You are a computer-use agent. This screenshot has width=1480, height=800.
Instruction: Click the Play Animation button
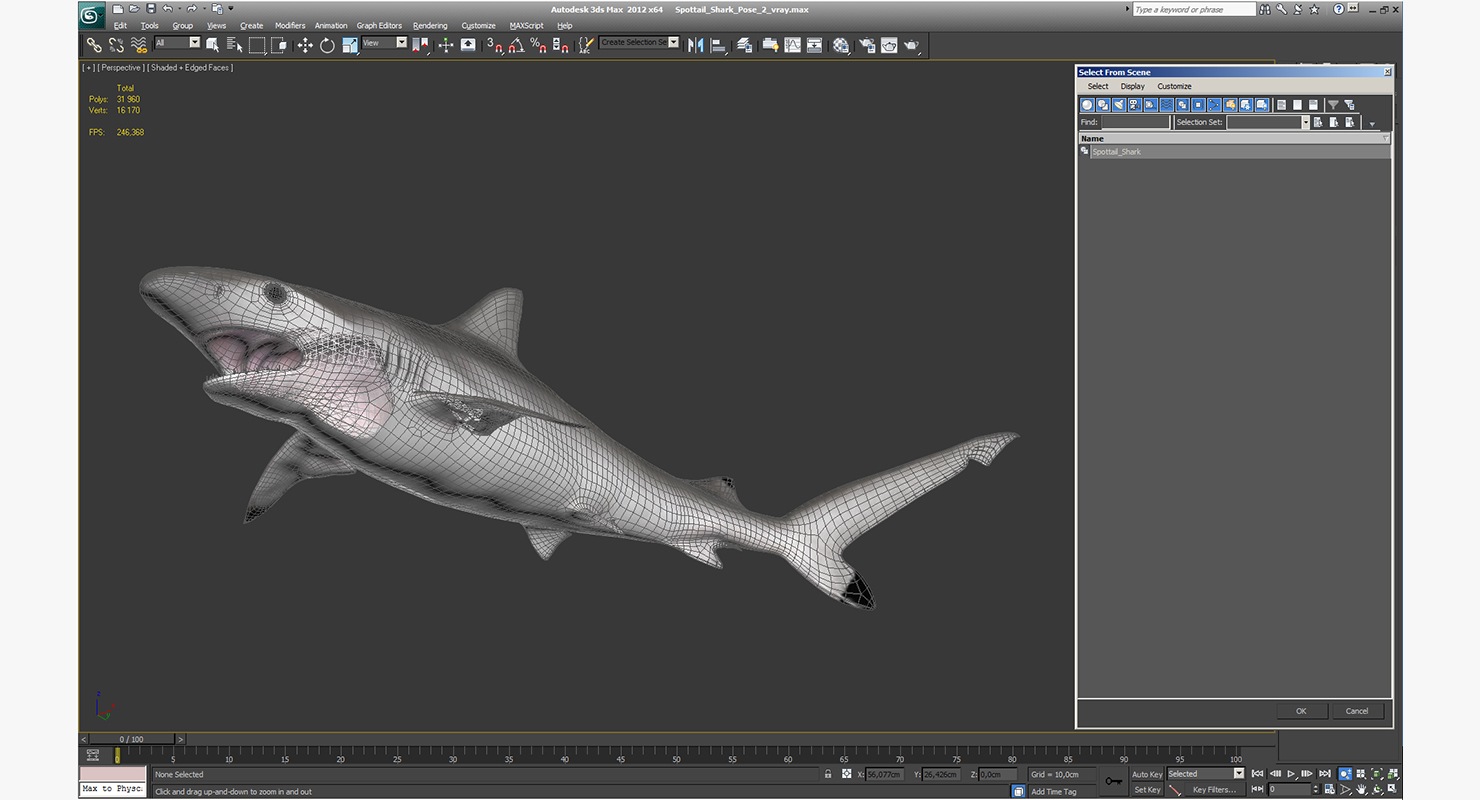pyautogui.click(x=1291, y=774)
